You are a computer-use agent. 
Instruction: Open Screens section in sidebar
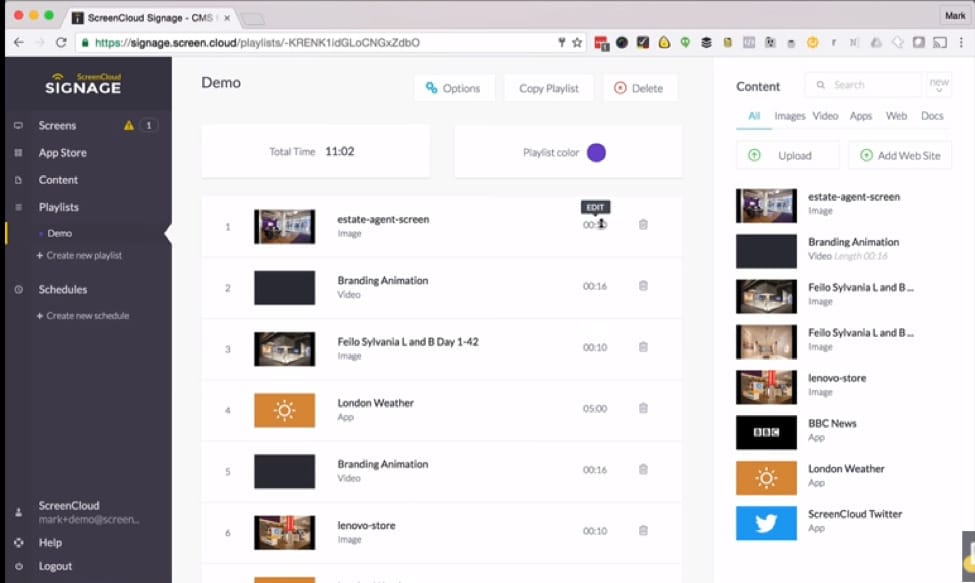(57, 126)
